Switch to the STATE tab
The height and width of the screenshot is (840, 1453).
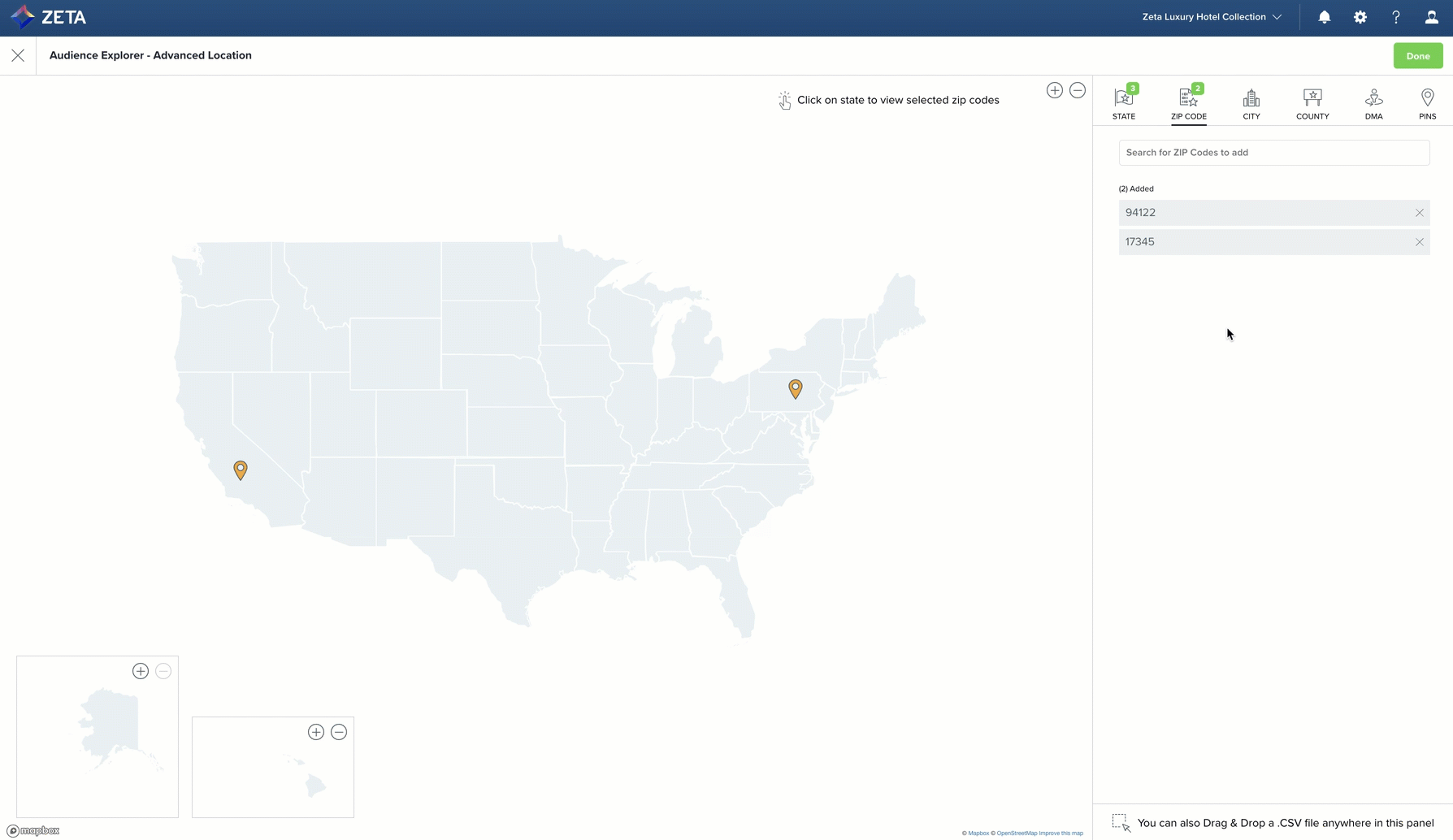1124,104
